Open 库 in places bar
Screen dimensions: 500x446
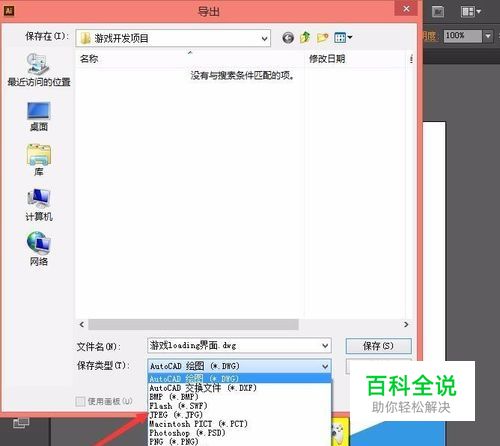pos(39,160)
